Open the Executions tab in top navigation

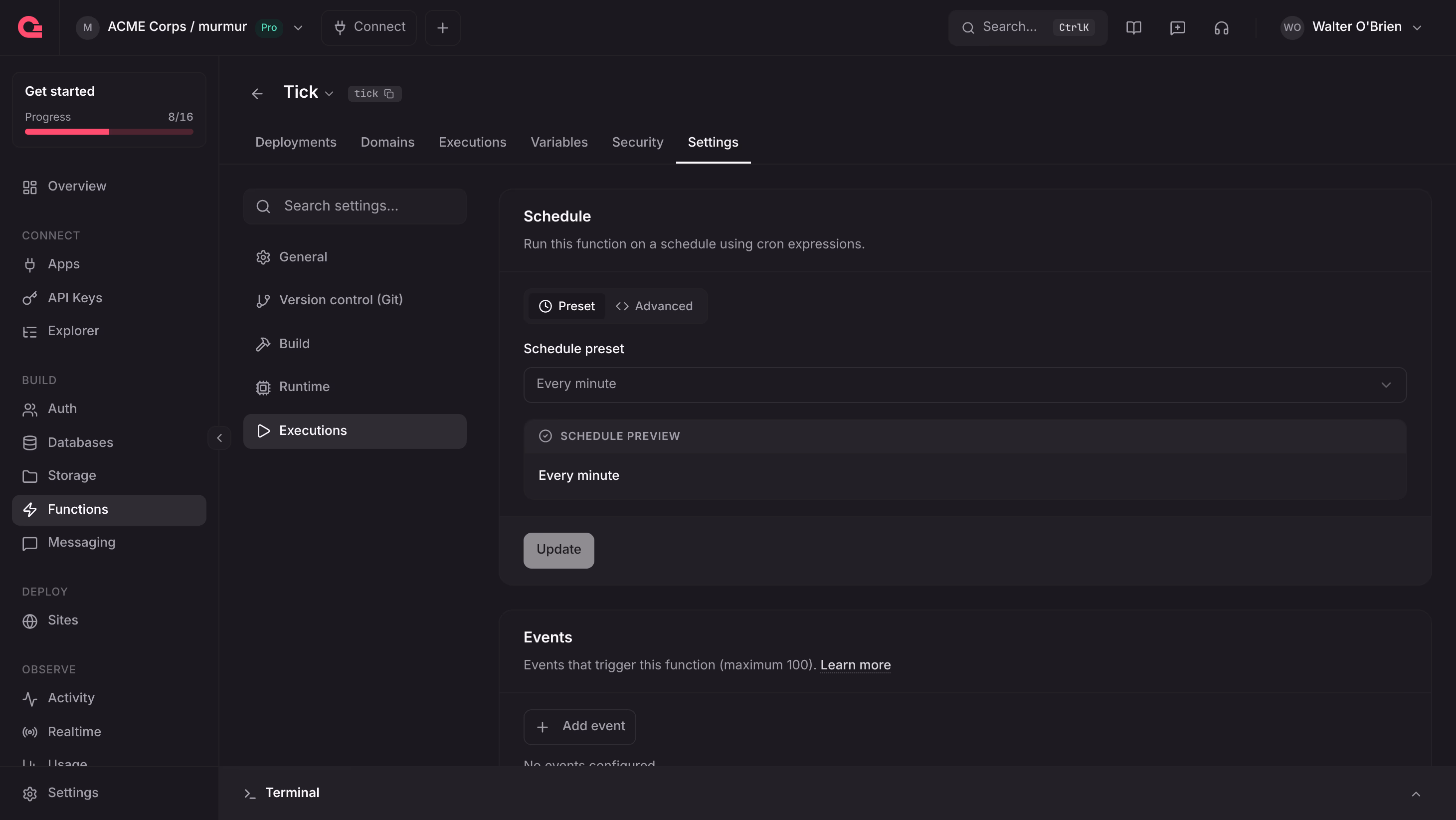pyautogui.click(x=473, y=142)
